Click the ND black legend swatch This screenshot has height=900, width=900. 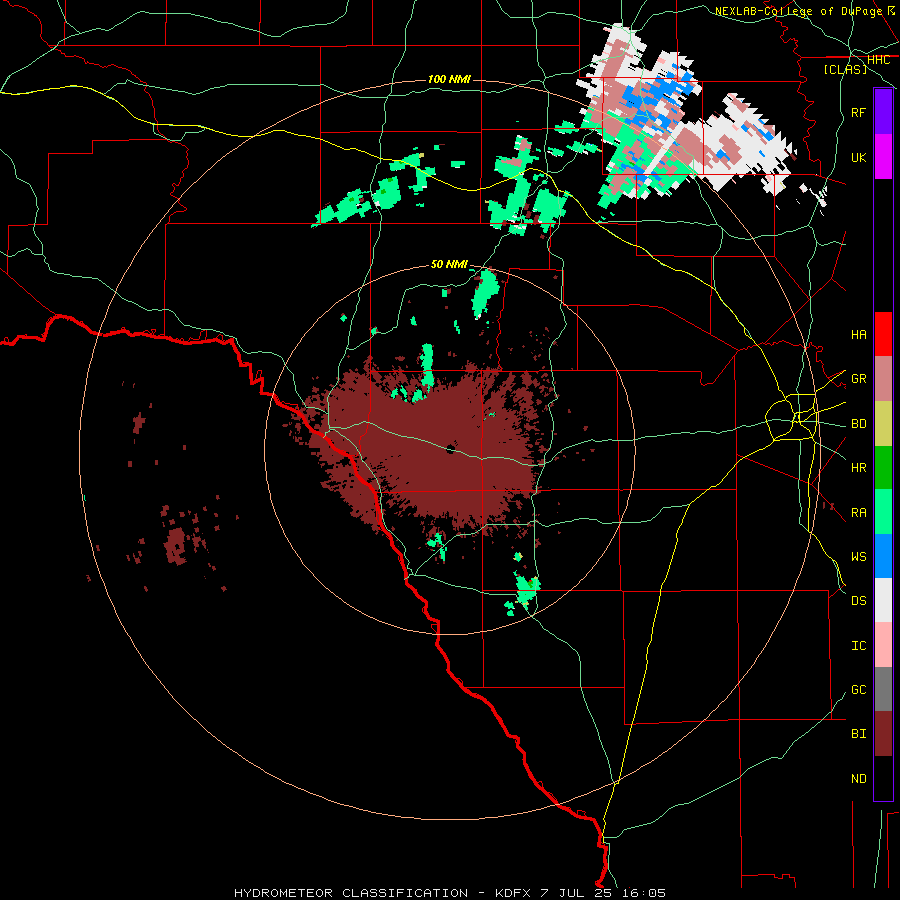click(883, 778)
